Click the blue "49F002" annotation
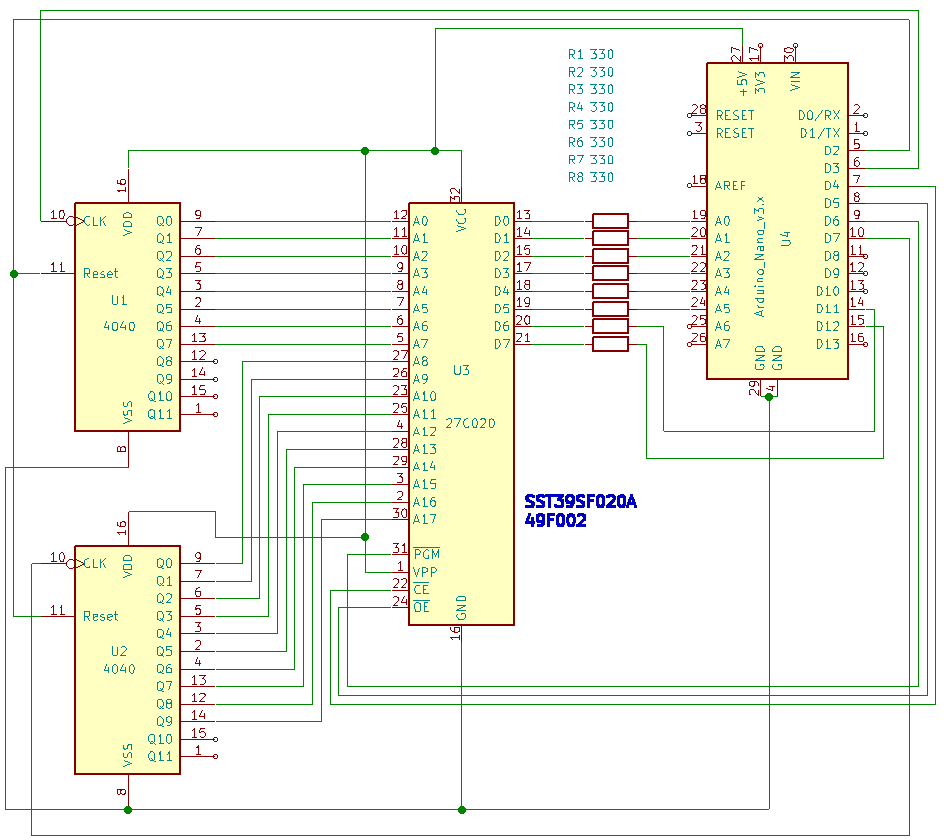Viewport: 950px width, 840px height. [556, 521]
